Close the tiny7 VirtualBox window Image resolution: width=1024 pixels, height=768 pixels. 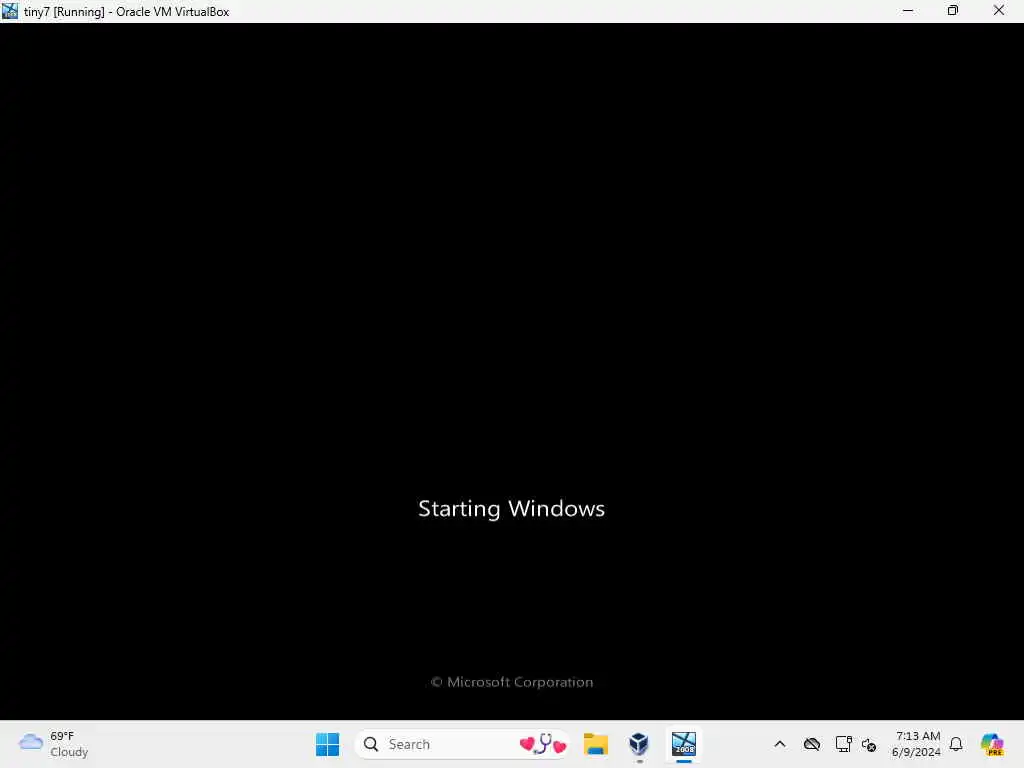(x=999, y=10)
